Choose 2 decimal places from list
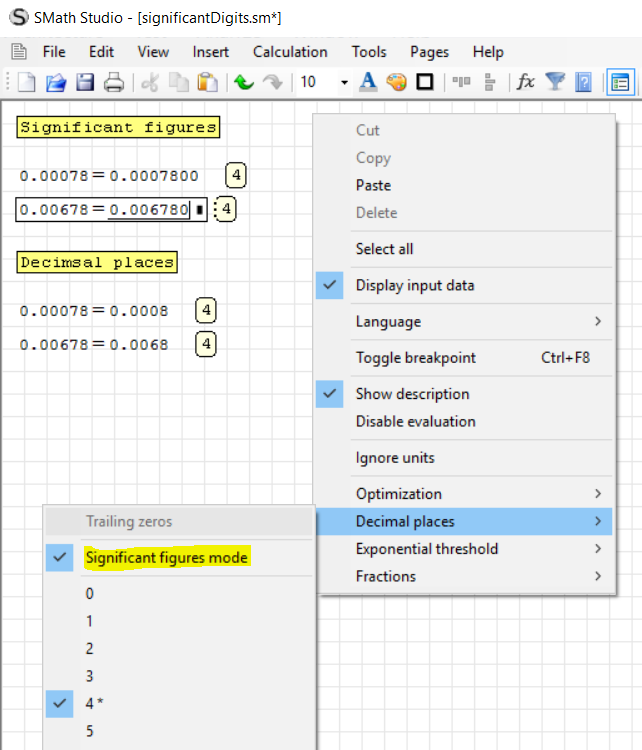 [90, 648]
